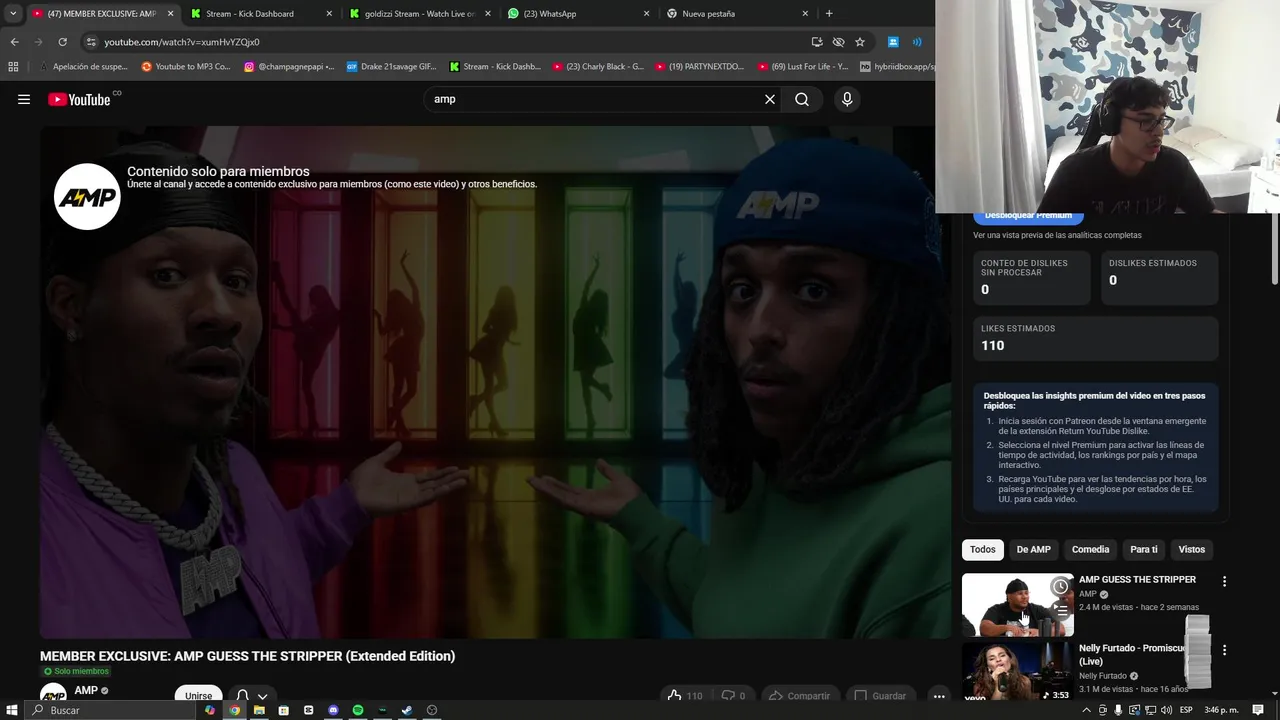Click 'Conteo de dislikes sin procesar' card
The width and height of the screenshot is (1280, 720).
pyautogui.click(x=1032, y=277)
